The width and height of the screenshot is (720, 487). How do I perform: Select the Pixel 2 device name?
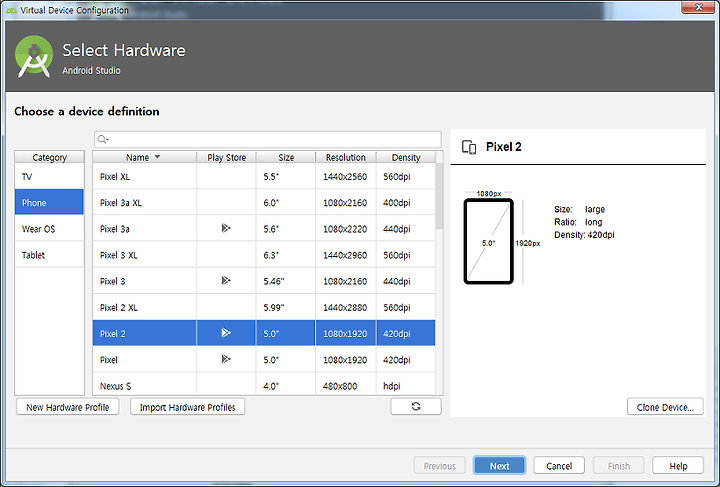[112, 334]
